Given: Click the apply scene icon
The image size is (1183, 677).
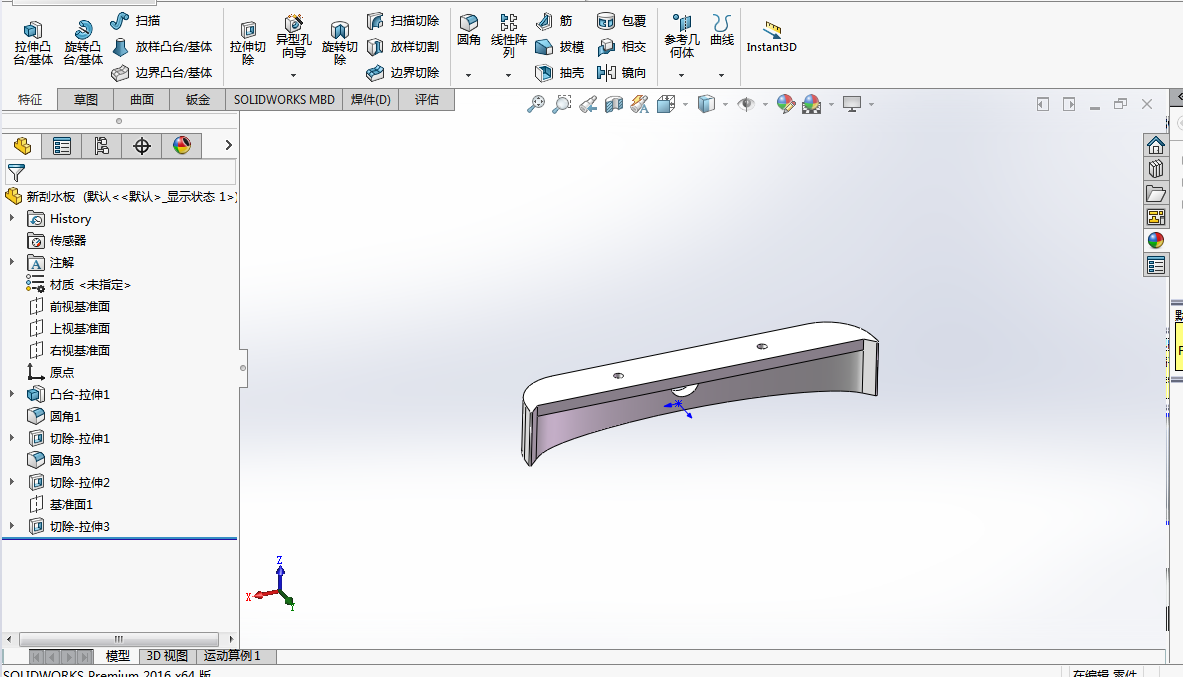Looking at the screenshot, I should pos(812,104).
